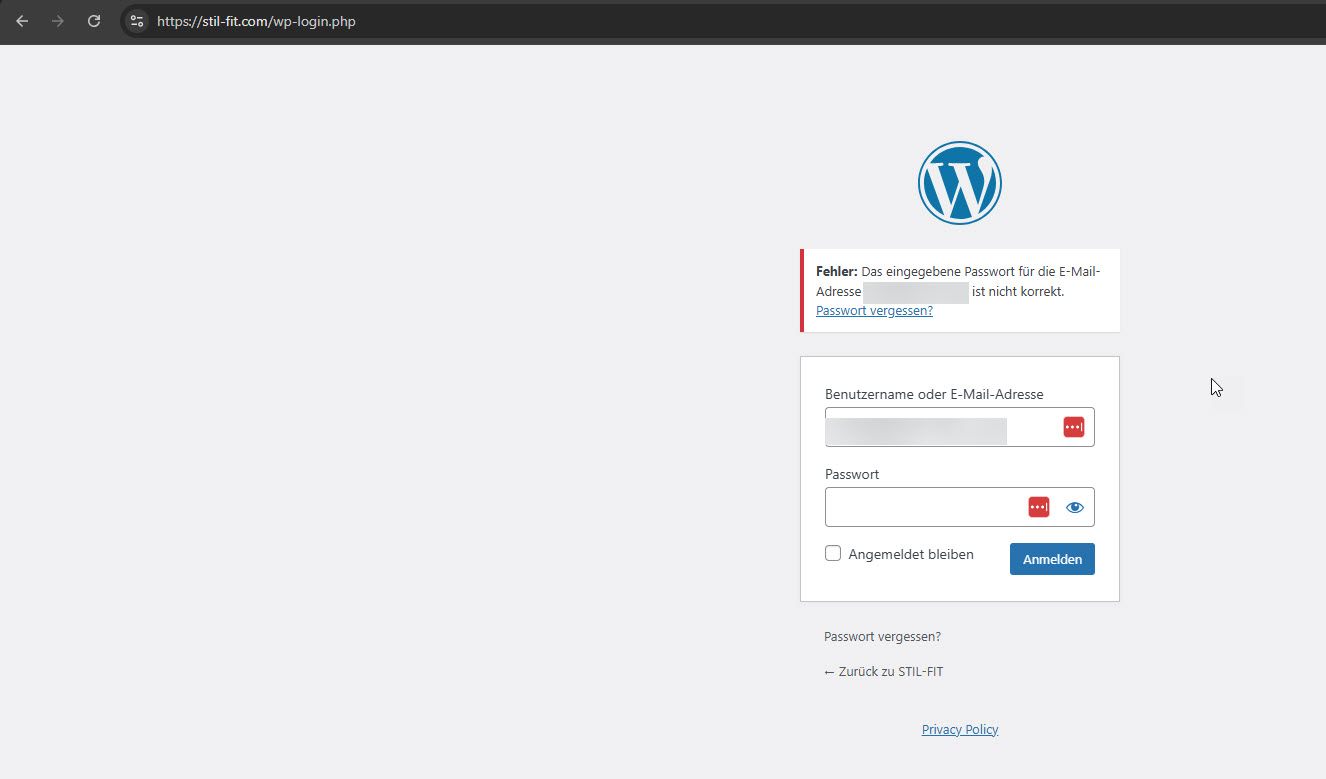This screenshot has width=1326, height=779.
Task: Click the browser forward arrow
Action: click(58, 21)
